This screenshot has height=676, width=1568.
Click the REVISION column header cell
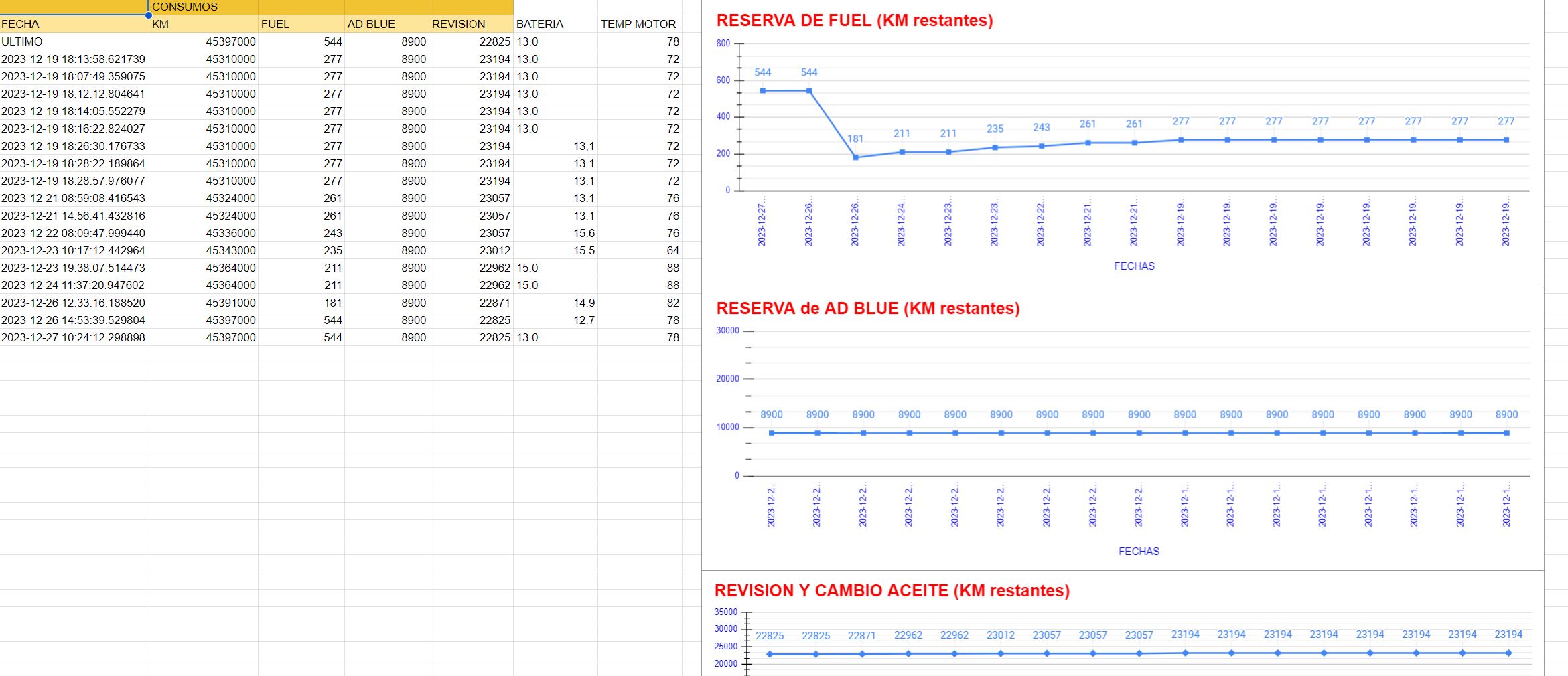tap(470, 24)
